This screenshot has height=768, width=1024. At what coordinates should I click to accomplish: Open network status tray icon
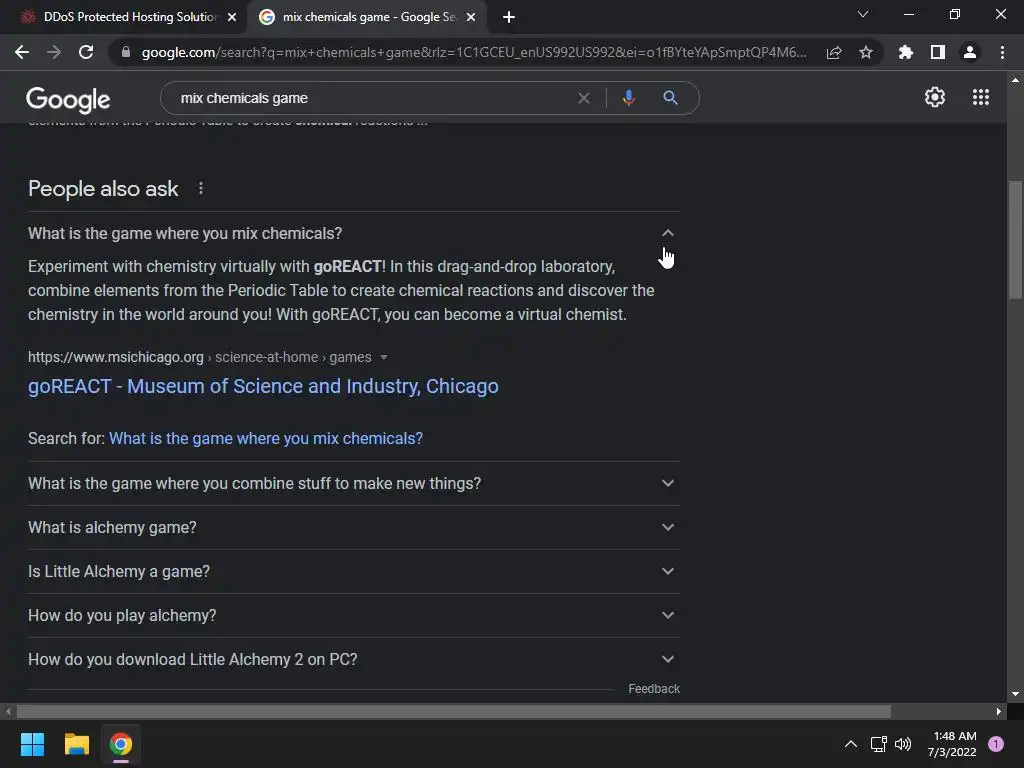(x=878, y=744)
